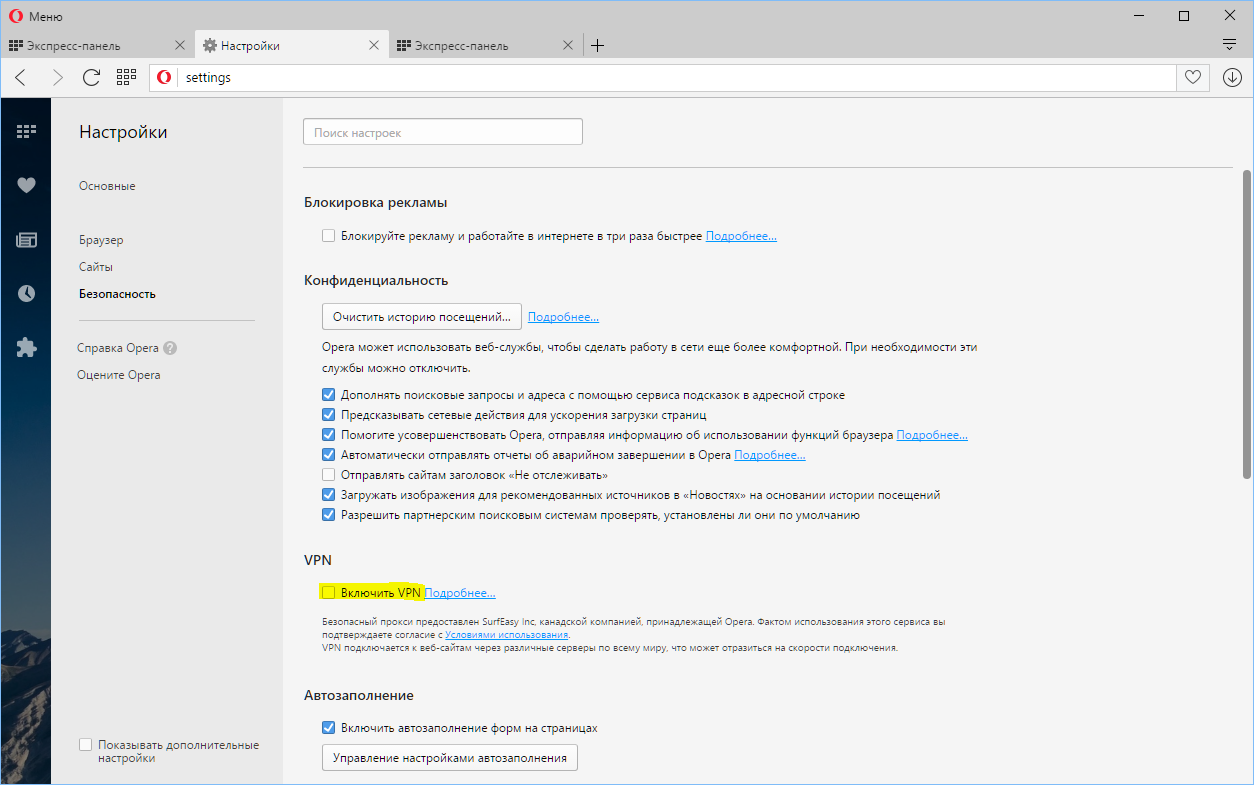Toggle Показывать дополнительные настройки checkbox
This screenshot has width=1254, height=785.
[85, 745]
